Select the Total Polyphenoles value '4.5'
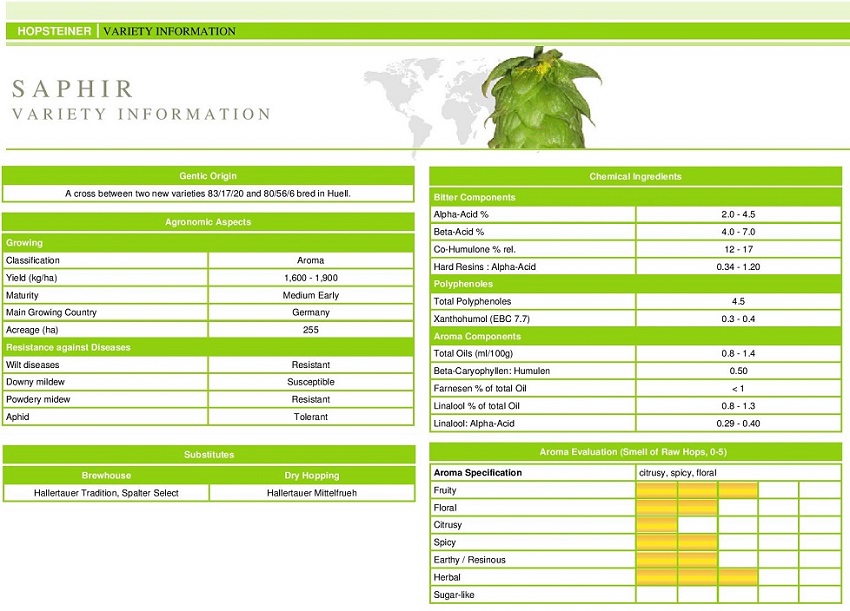850x611 pixels. 738,301
